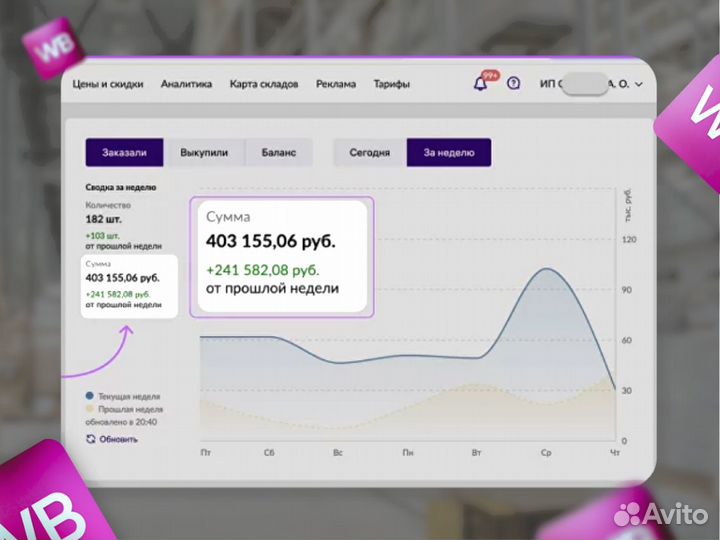
Task: Click the 99+ notification badge
Action: pyautogui.click(x=490, y=75)
